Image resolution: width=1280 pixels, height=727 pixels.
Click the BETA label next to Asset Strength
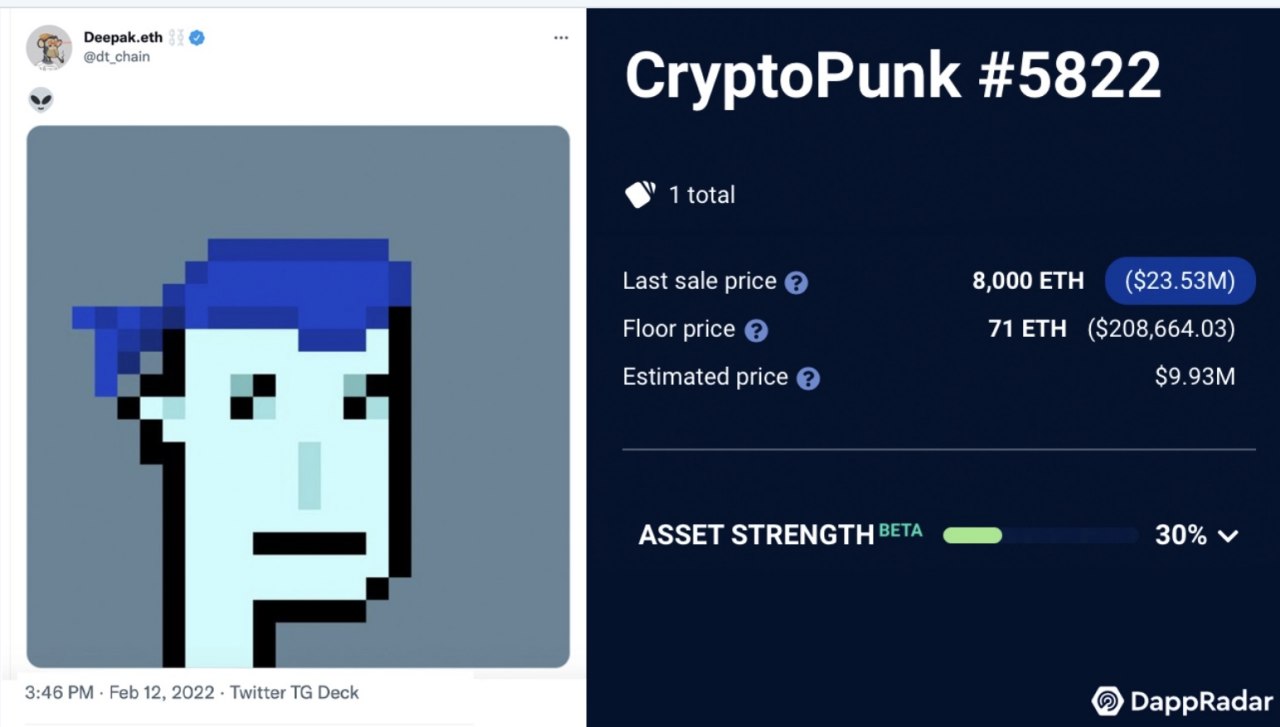(900, 531)
